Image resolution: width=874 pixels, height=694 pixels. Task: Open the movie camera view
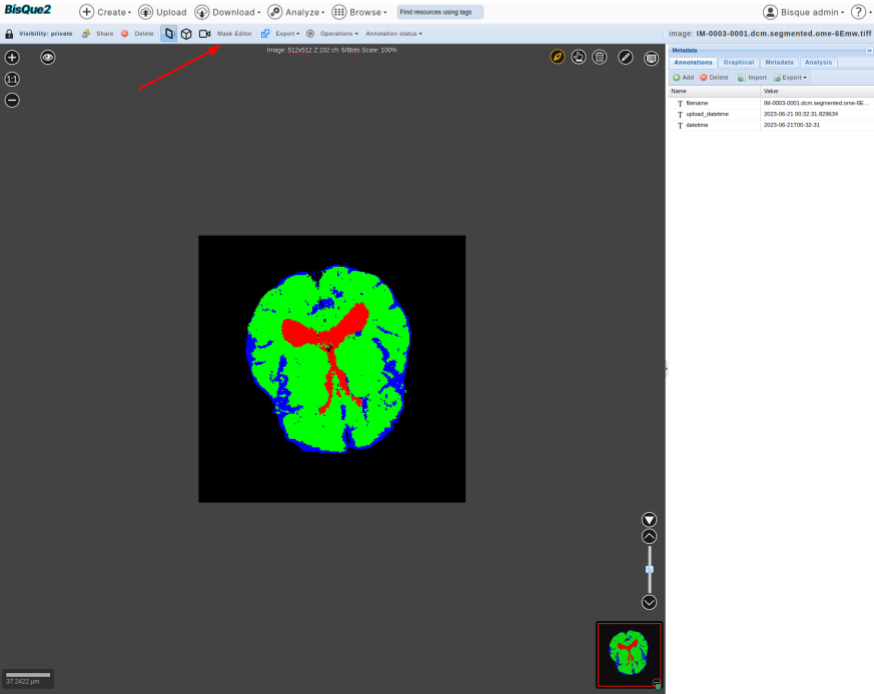point(204,34)
